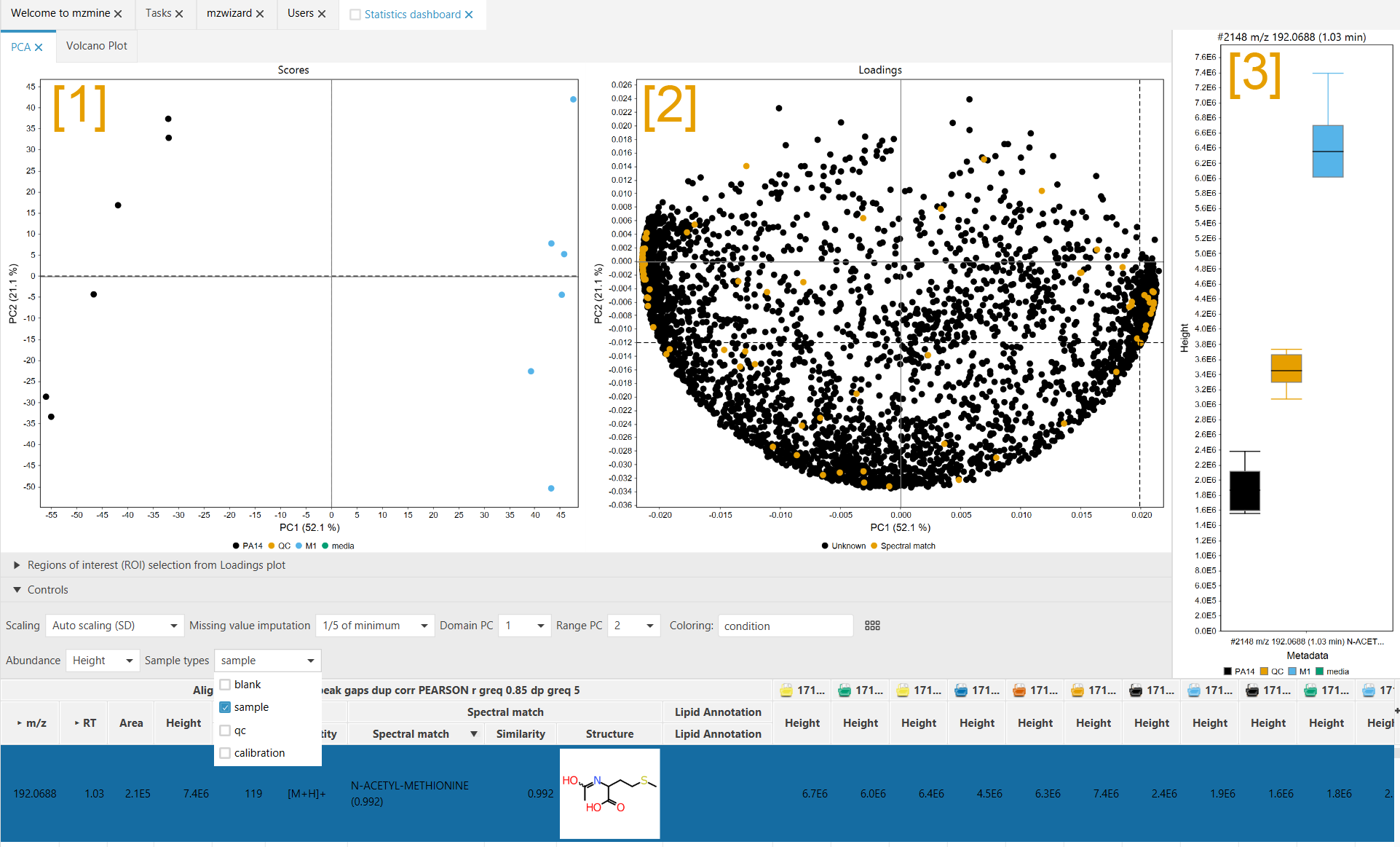Expand Regions of interest (ROI) selection section
Image resolution: width=1400 pixels, height=847 pixels.
(17, 565)
